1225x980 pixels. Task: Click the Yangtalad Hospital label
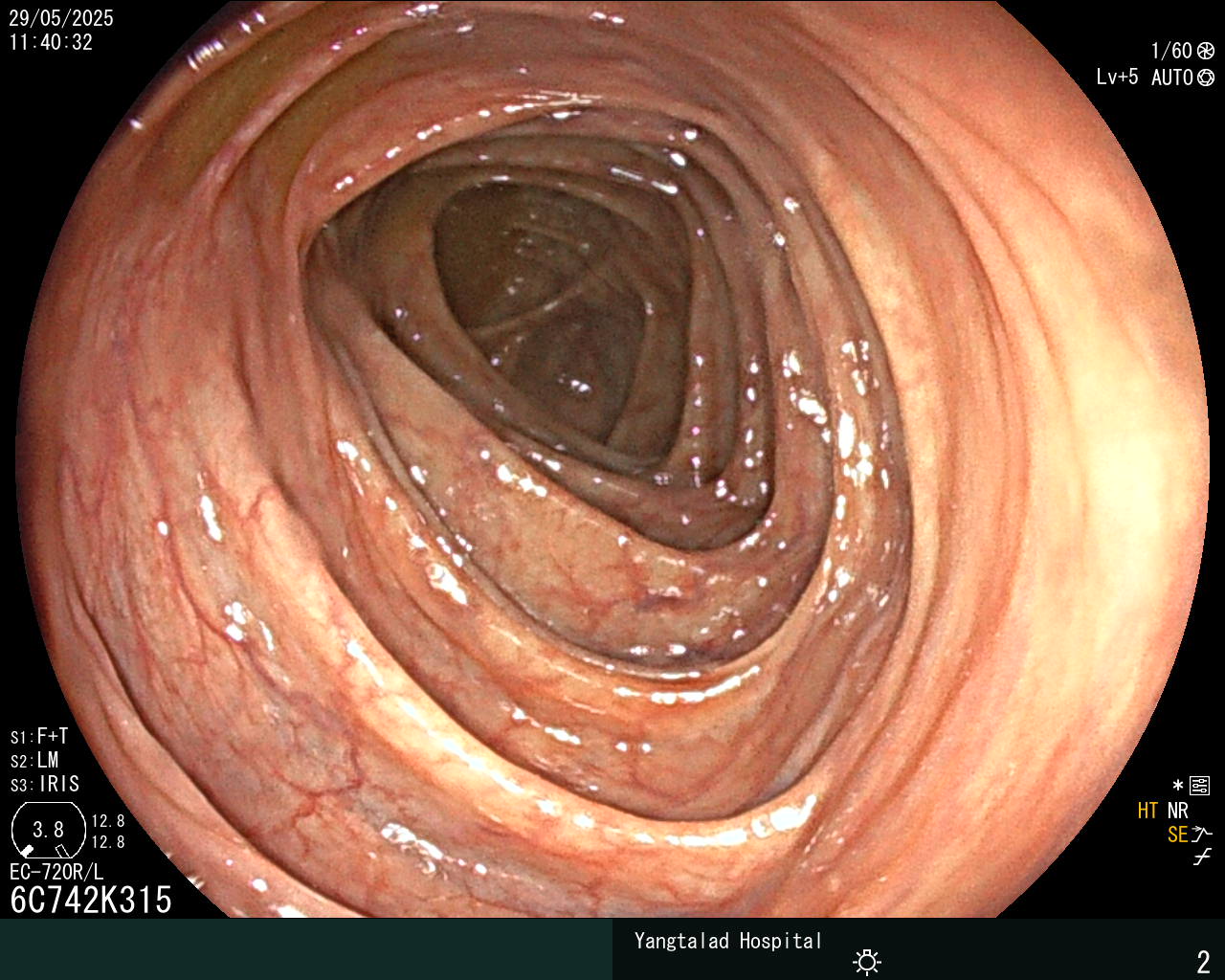click(728, 941)
